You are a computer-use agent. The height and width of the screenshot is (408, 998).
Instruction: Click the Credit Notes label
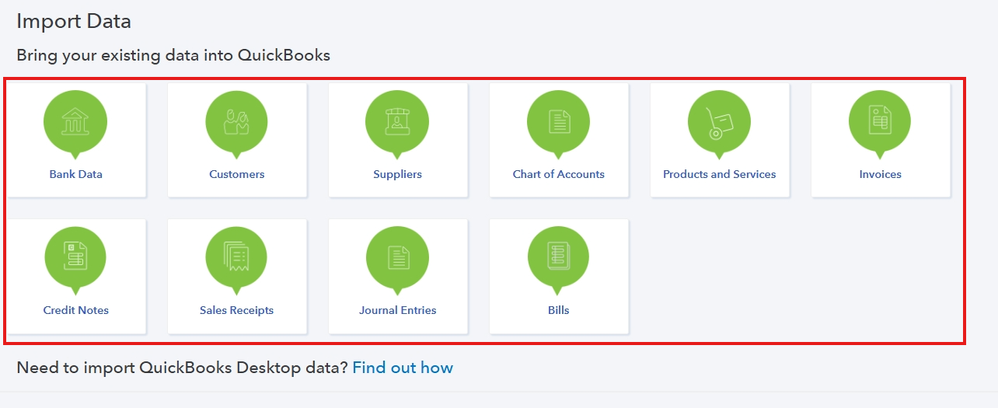click(x=76, y=310)
